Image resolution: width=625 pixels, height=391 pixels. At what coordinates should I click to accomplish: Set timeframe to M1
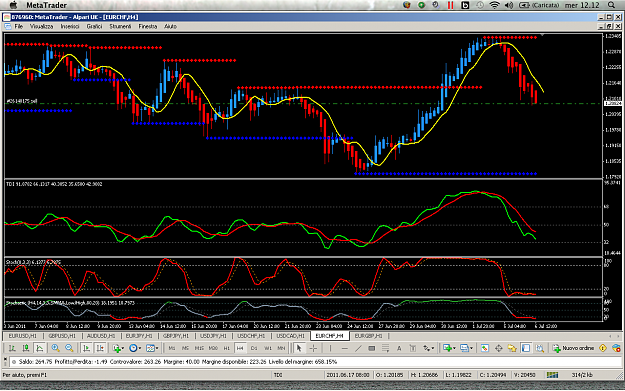(x=172, y=348)
